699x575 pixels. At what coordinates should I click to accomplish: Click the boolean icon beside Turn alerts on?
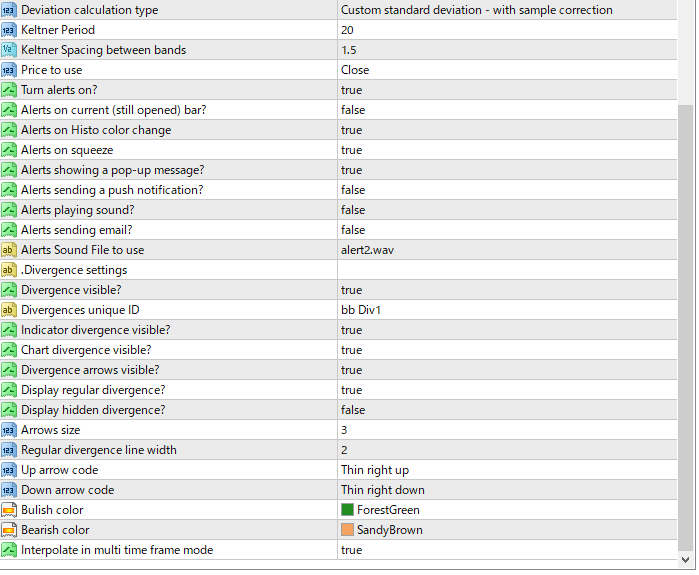pos(8,90)
